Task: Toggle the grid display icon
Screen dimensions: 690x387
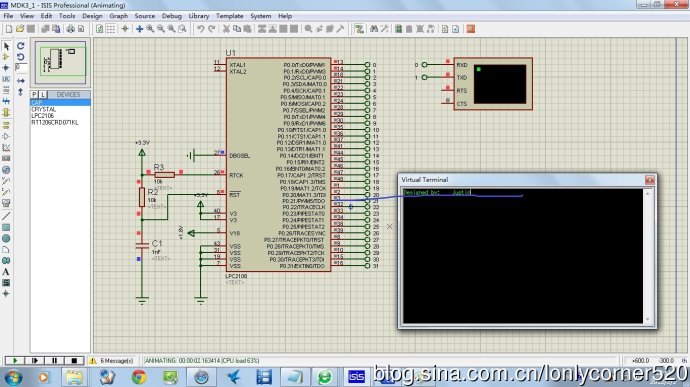Action: tap(111, 29)
